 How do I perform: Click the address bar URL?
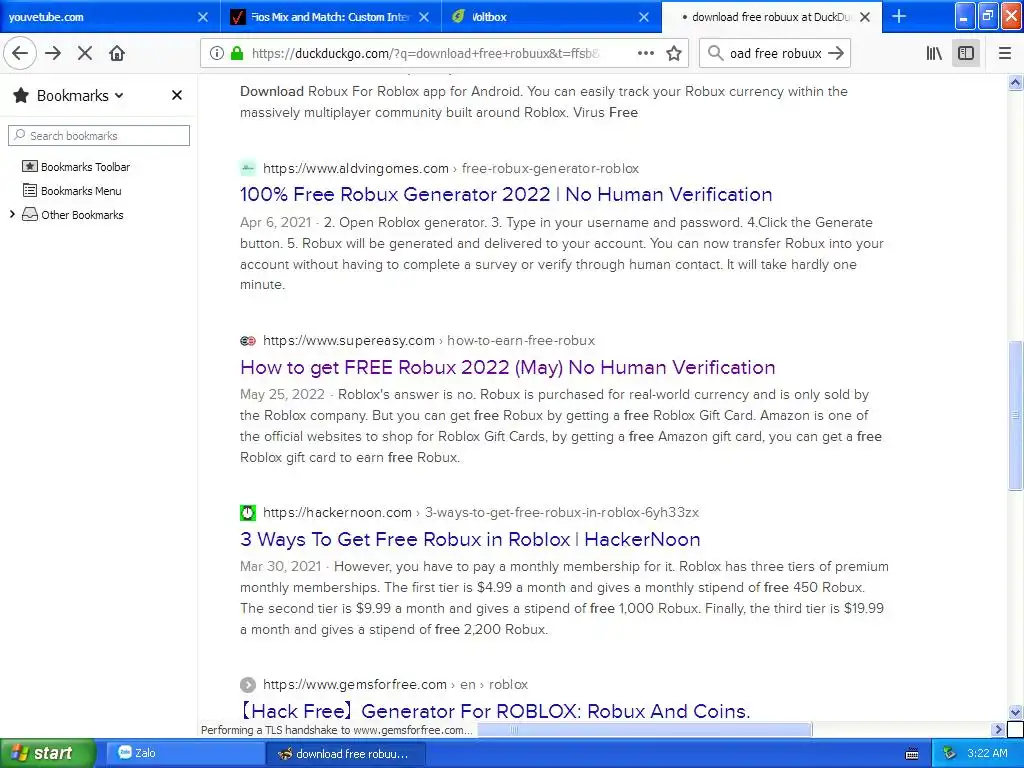click(x=424, y=54)
